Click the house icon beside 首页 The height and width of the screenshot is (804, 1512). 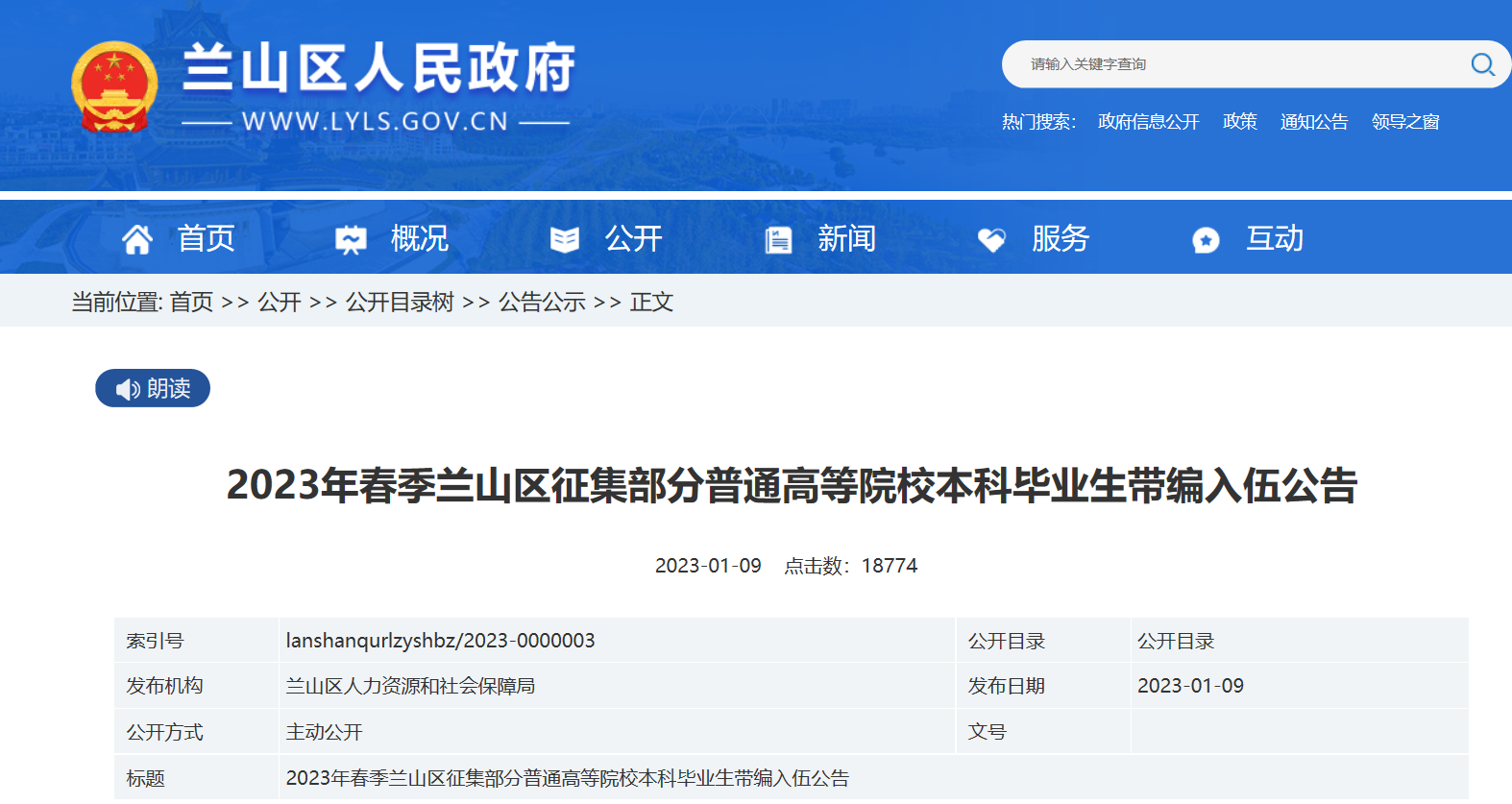pyautogui.click(x=137, y=239)
